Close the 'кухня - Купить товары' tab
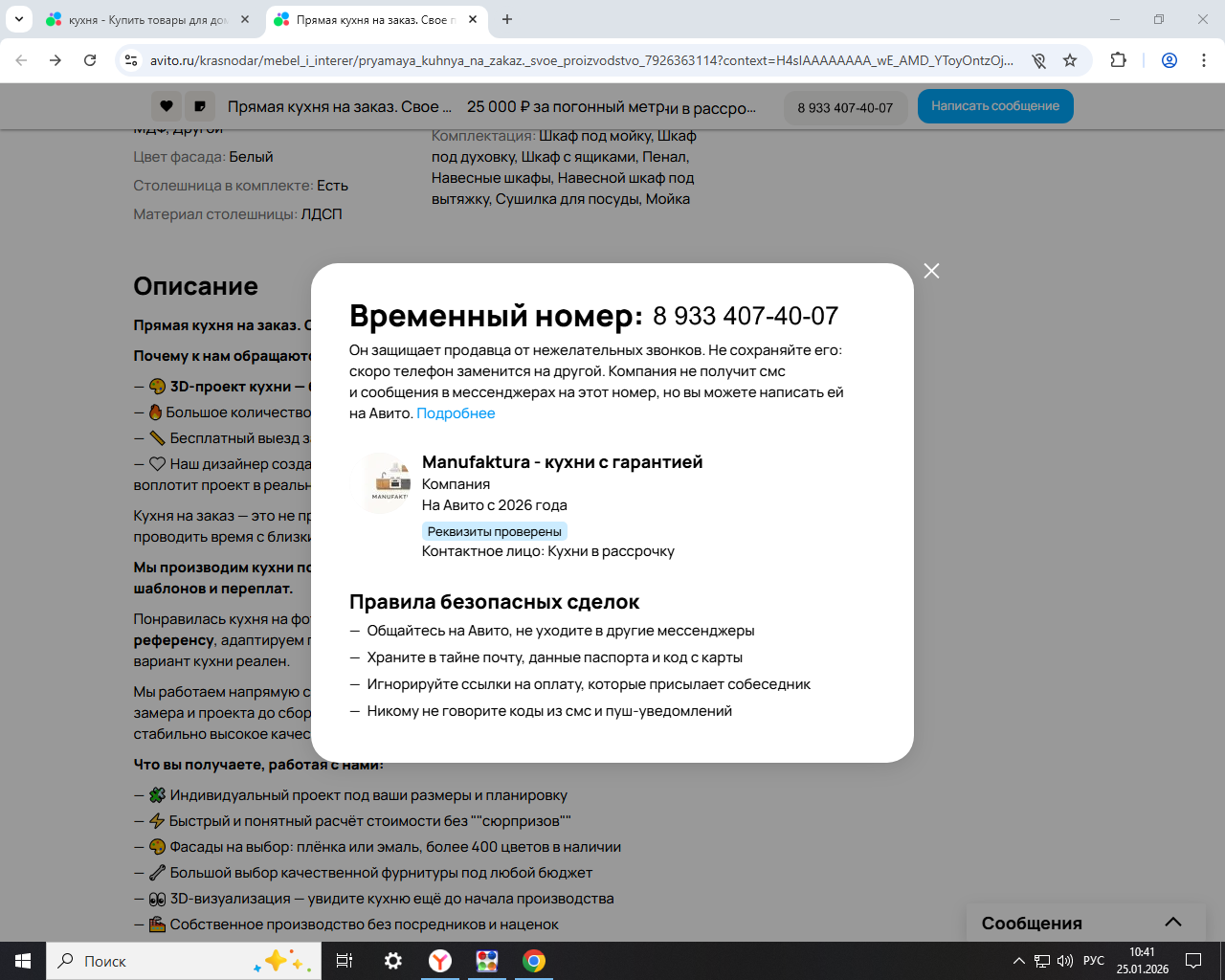 245,19
